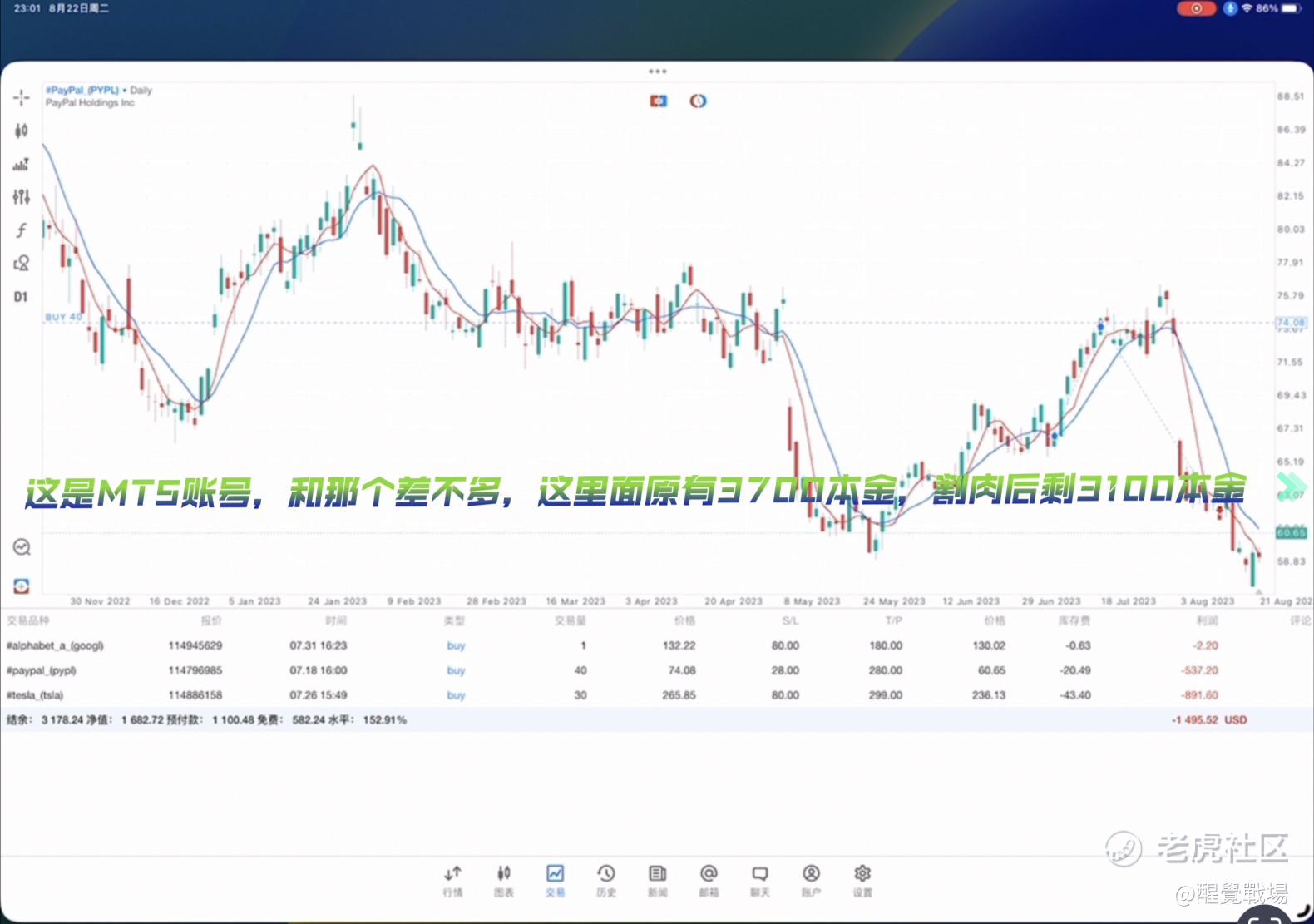Click the stop-loss value 28.00
The height and width of the screenshot is (924, 1314).
785,670
